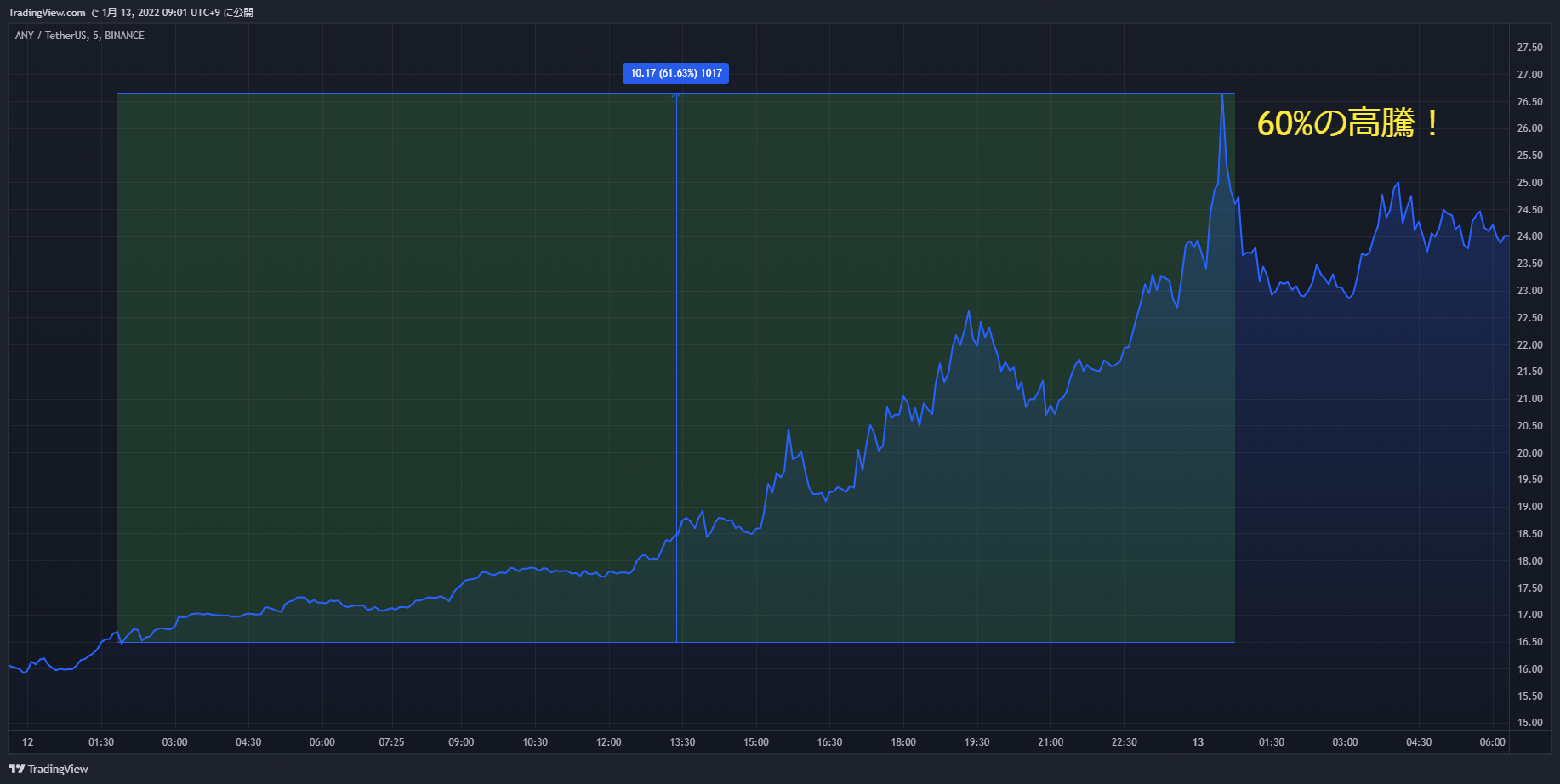Click the 12:00 time axis label
Image resolution: width=1560 pixels, height=784 pixels.
(x=608, y=742)
